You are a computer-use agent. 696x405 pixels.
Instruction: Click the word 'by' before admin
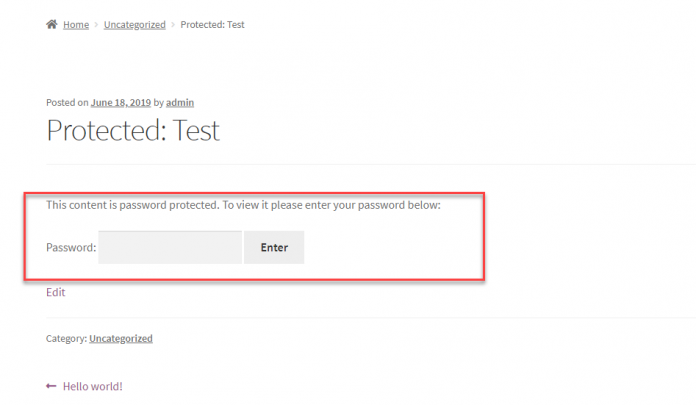click(158, 102)
